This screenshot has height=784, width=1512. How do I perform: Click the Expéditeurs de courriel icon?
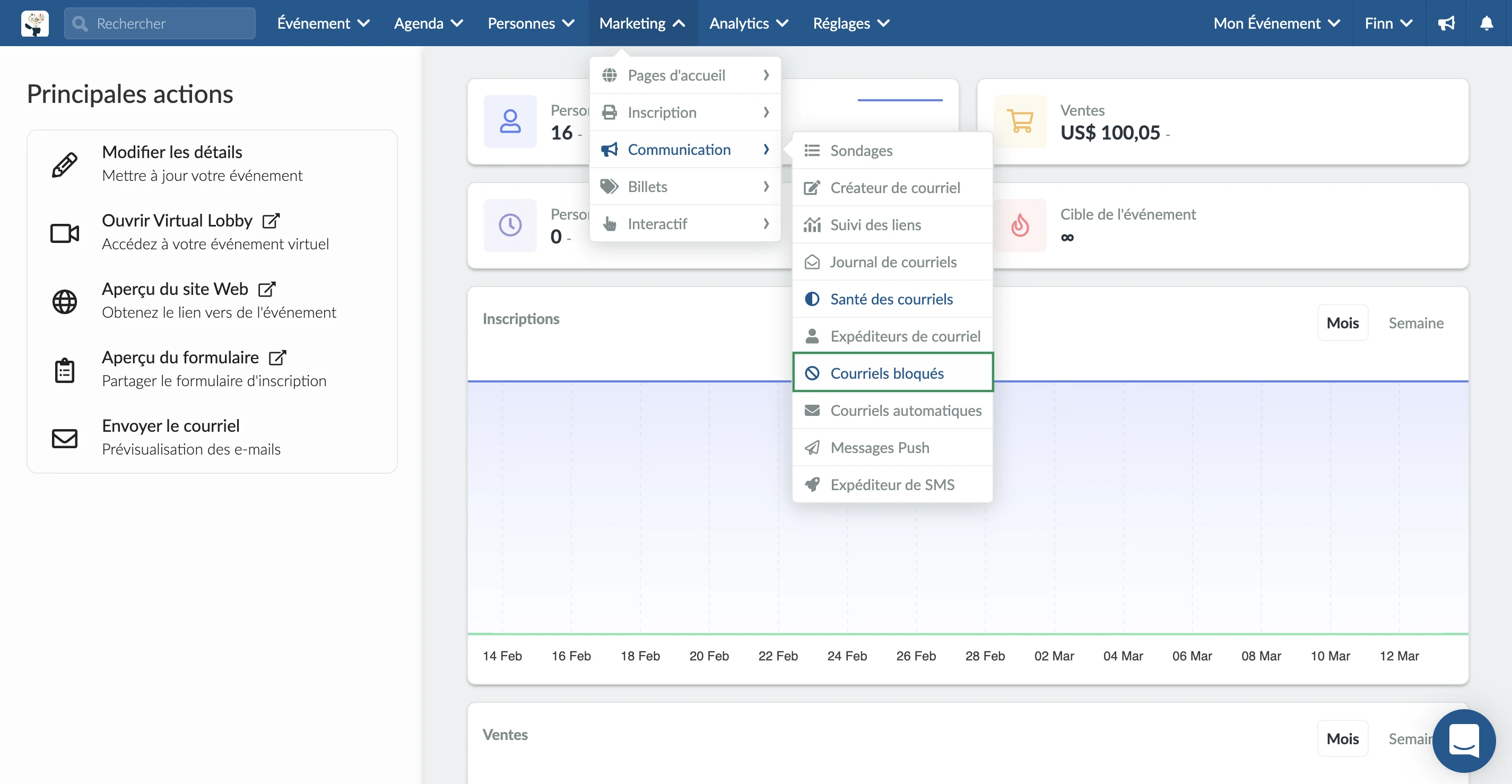point(812,335)
